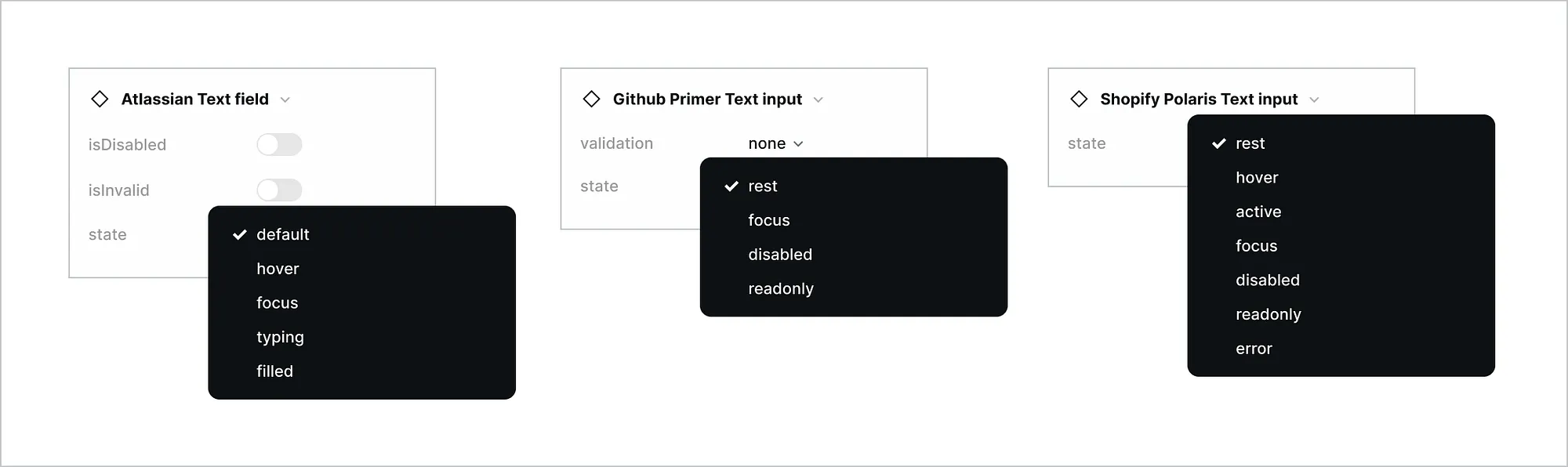Expand the Atlassian Text field chevron

[x=285, y=100]
